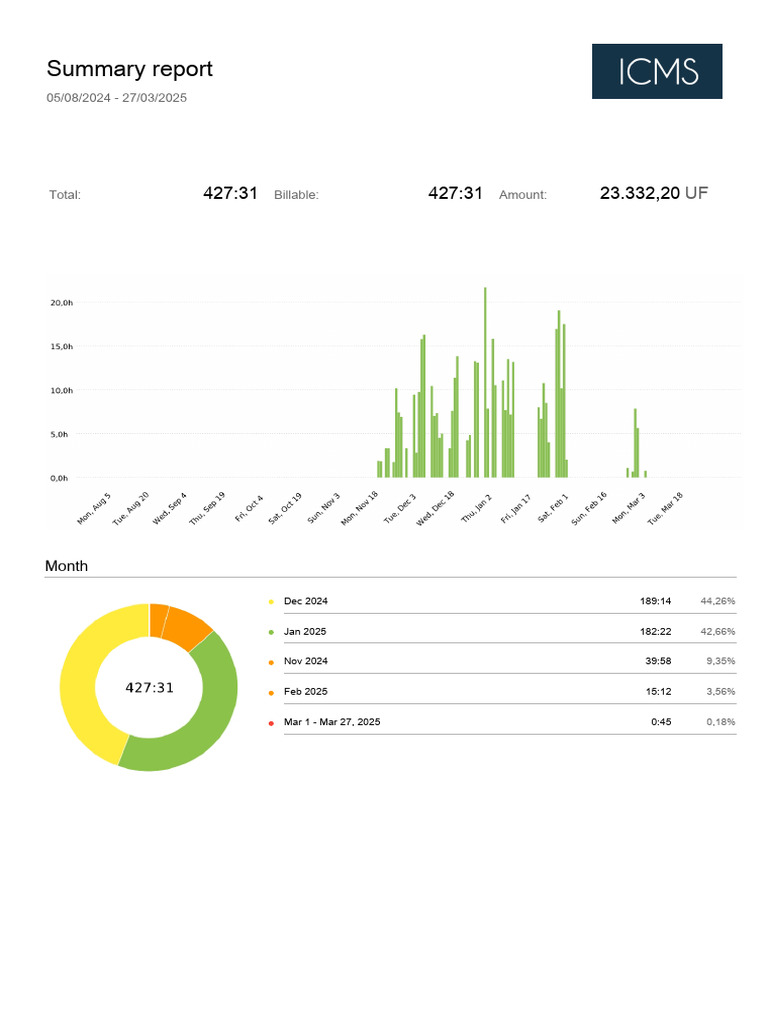768x1024 pixels.
Task: Click the 0,0h axis label
Action: pos(59,478)
